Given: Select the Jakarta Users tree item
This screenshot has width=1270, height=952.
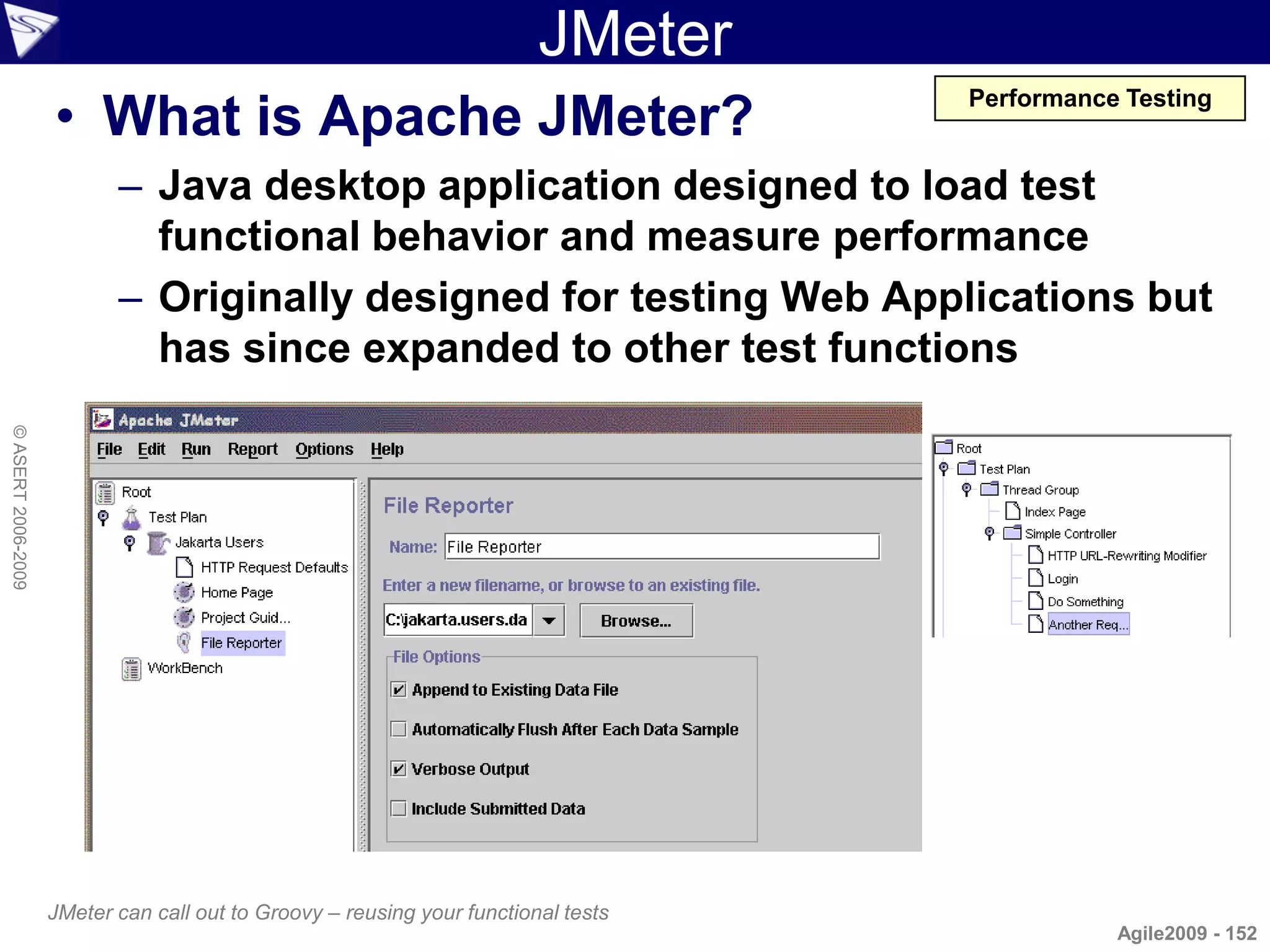Looking at the screenshot, I should click(220, 543).
